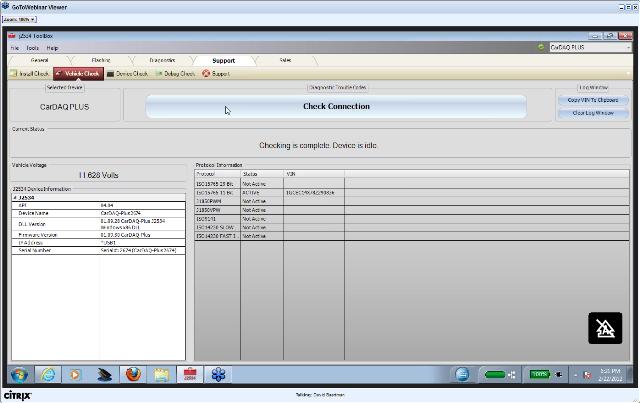Click the Clear Log Window button

point(593,113)
